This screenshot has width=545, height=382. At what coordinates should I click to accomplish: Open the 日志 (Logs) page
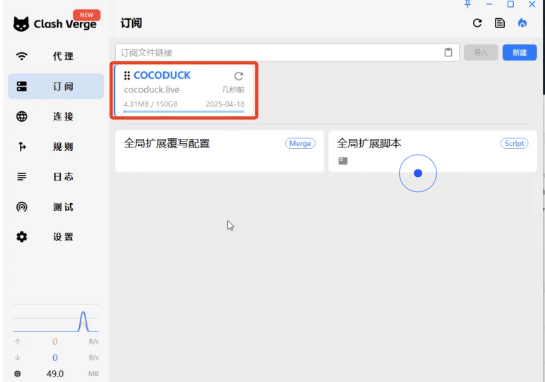click(x=56, y=177)
